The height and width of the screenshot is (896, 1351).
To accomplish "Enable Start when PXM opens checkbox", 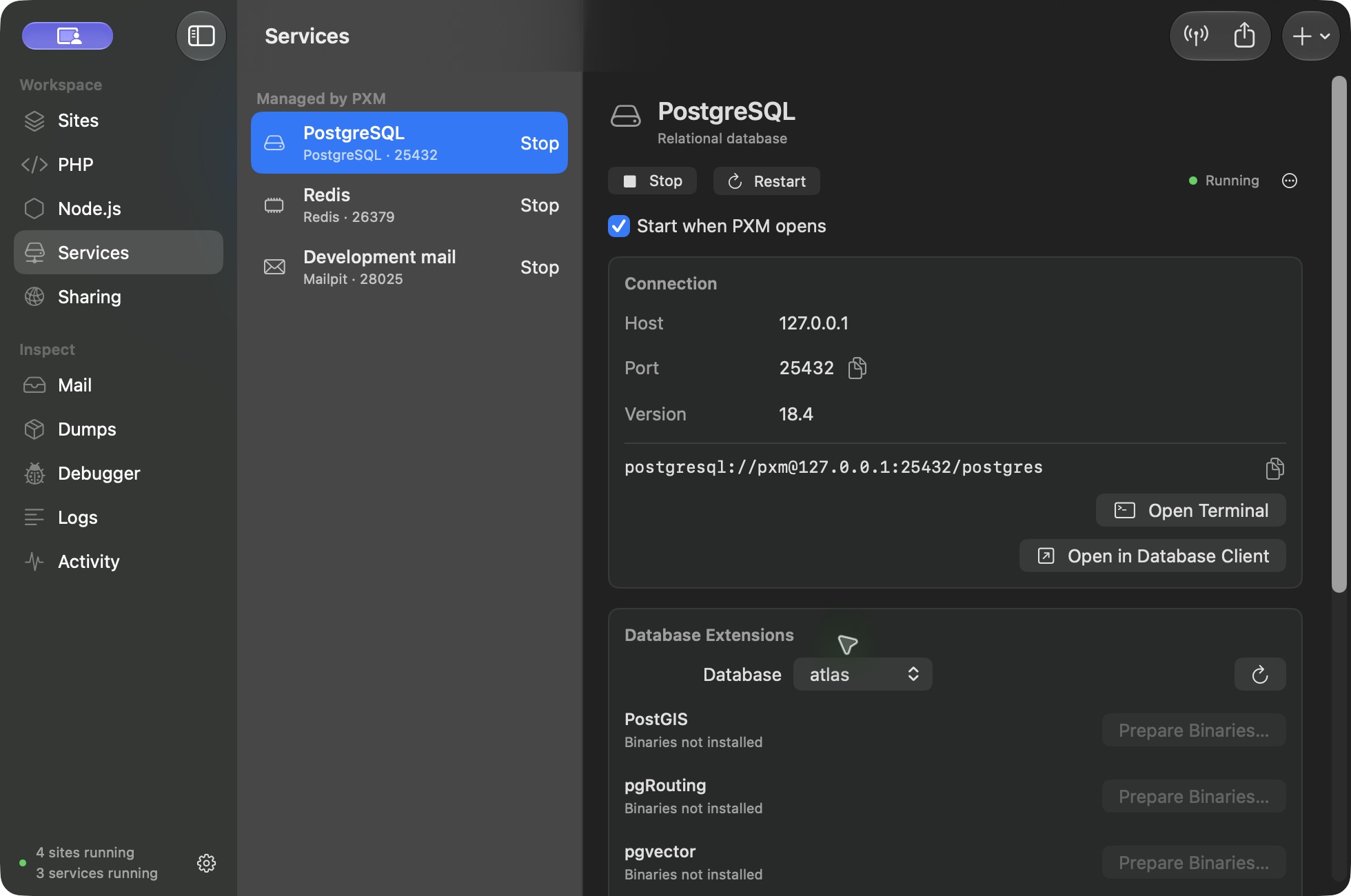I will pos(618,226).
